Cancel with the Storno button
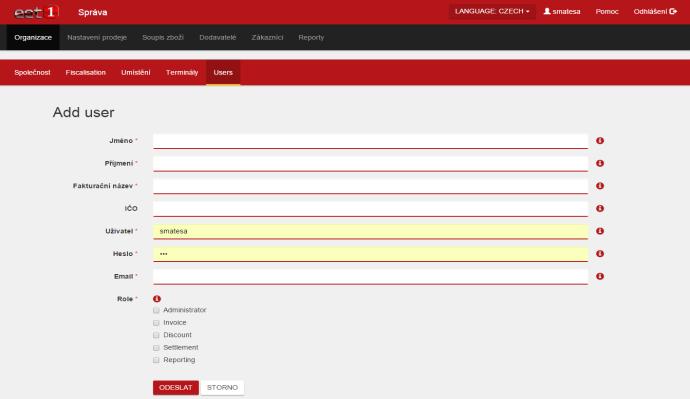 (222, 388)
